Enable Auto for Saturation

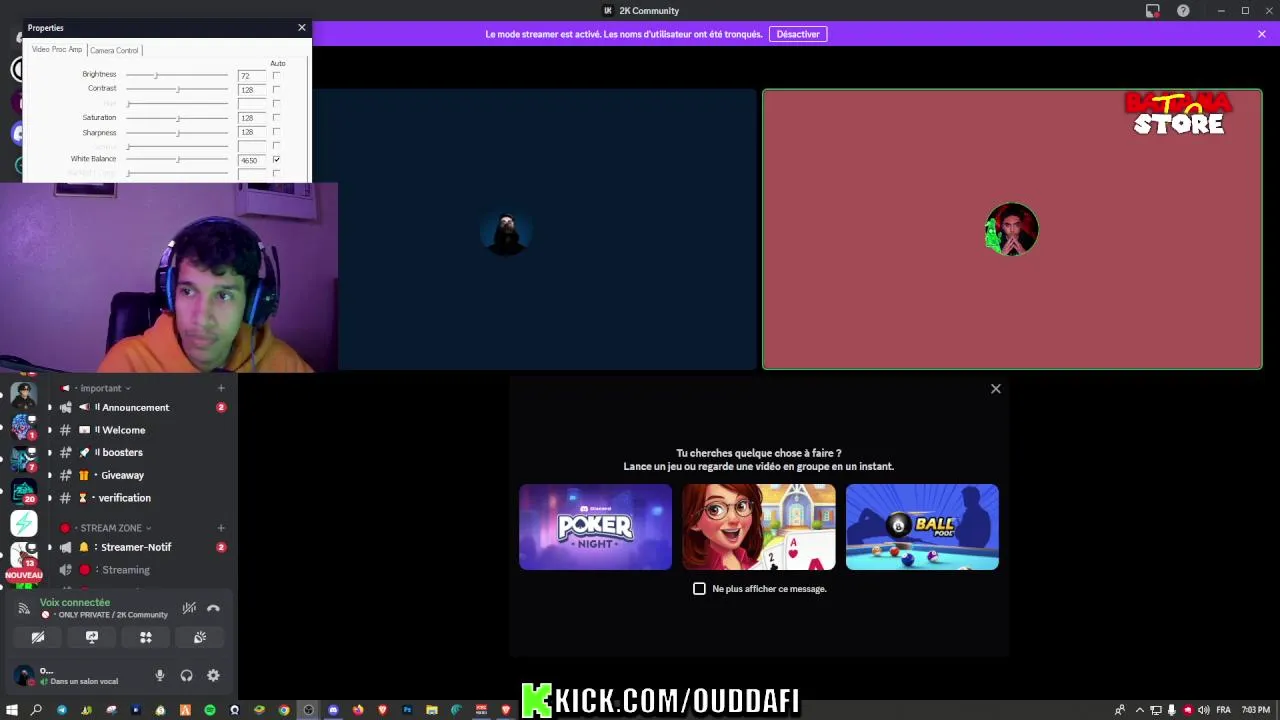click(x=276, y=118)
